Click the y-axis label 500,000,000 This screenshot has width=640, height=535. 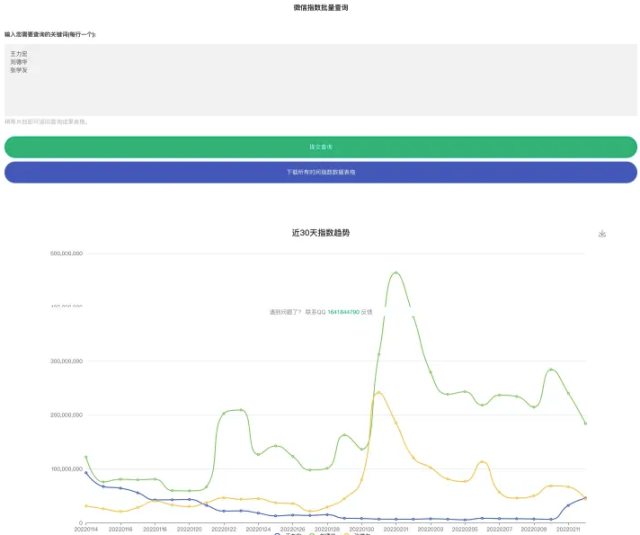pos(66,253)
